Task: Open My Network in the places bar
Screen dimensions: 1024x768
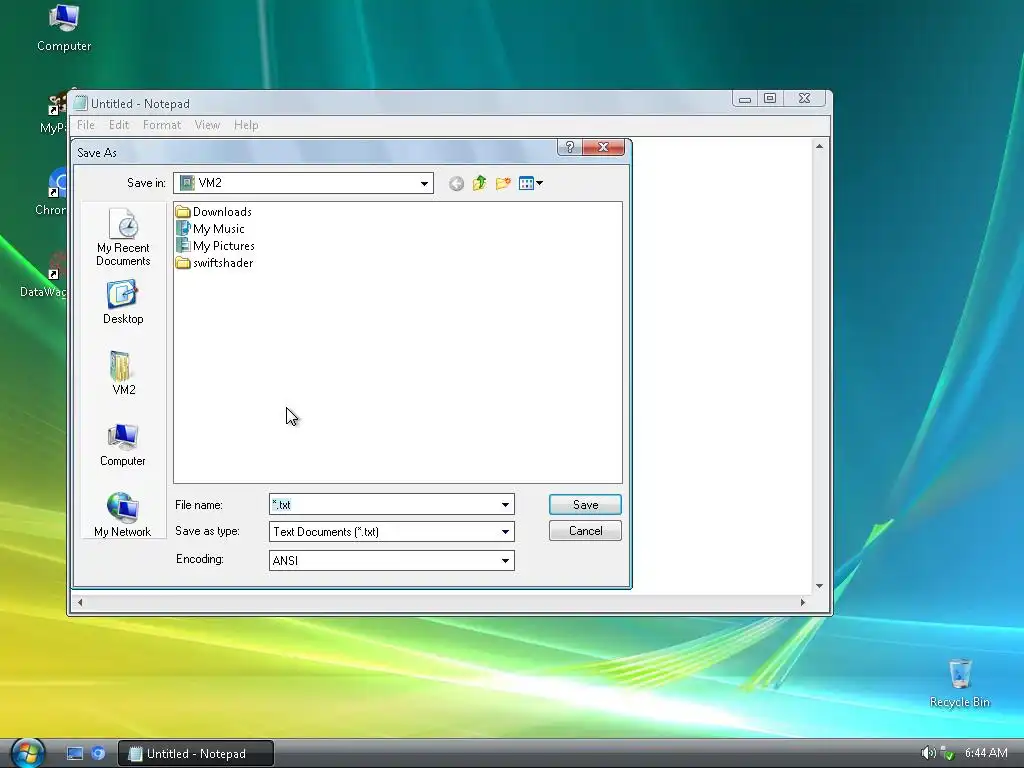Action: [123, 515]
